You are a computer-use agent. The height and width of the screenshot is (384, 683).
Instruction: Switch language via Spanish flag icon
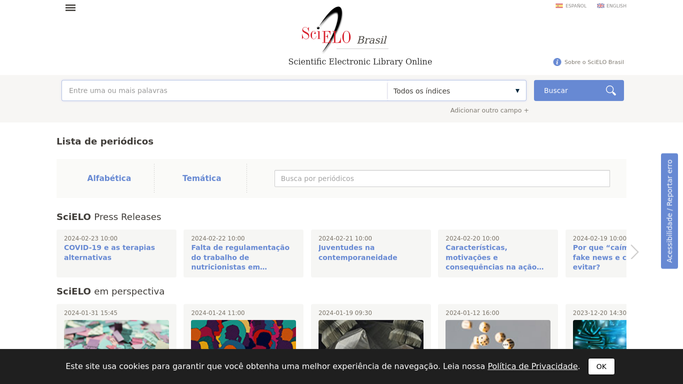[x=559, y=6]
